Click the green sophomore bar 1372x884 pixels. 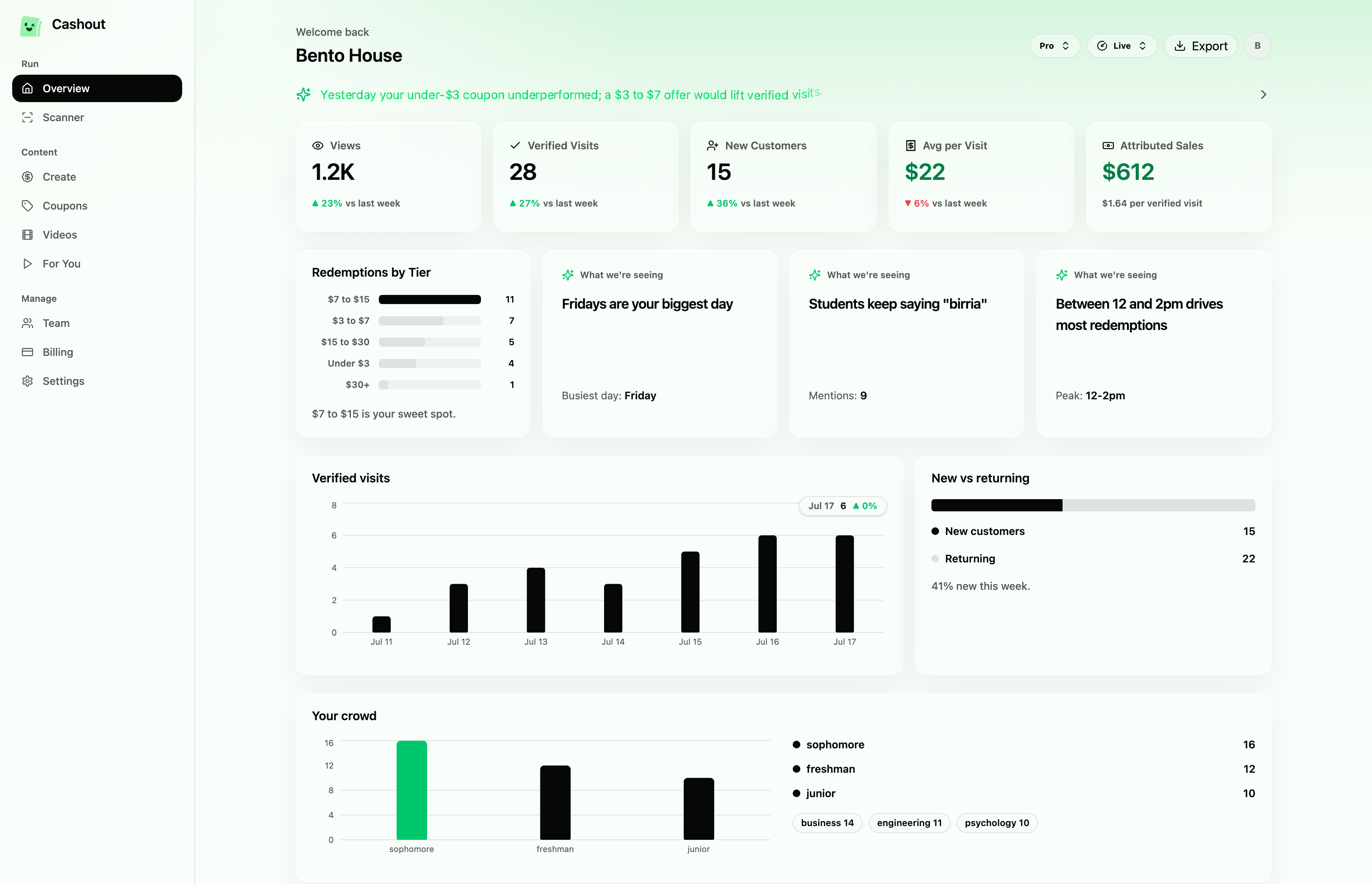(x=412, y=790)
